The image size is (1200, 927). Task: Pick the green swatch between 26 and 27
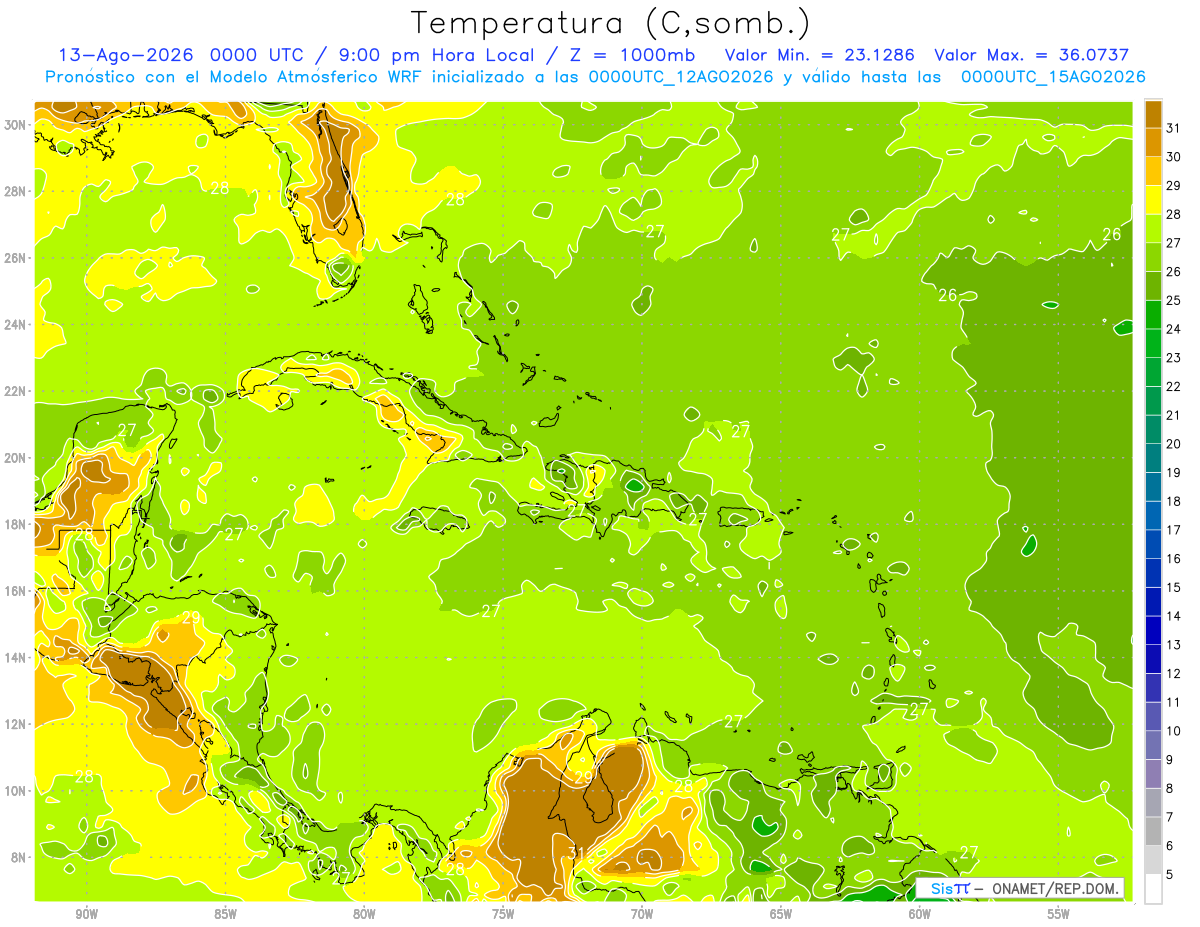[x=1154, y=258]
